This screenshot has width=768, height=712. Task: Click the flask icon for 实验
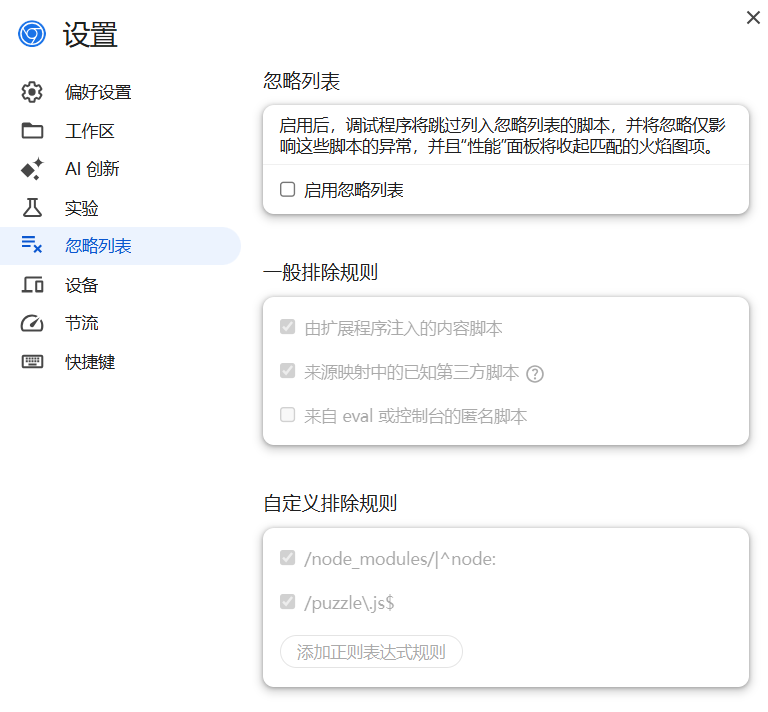pos(32,208)
